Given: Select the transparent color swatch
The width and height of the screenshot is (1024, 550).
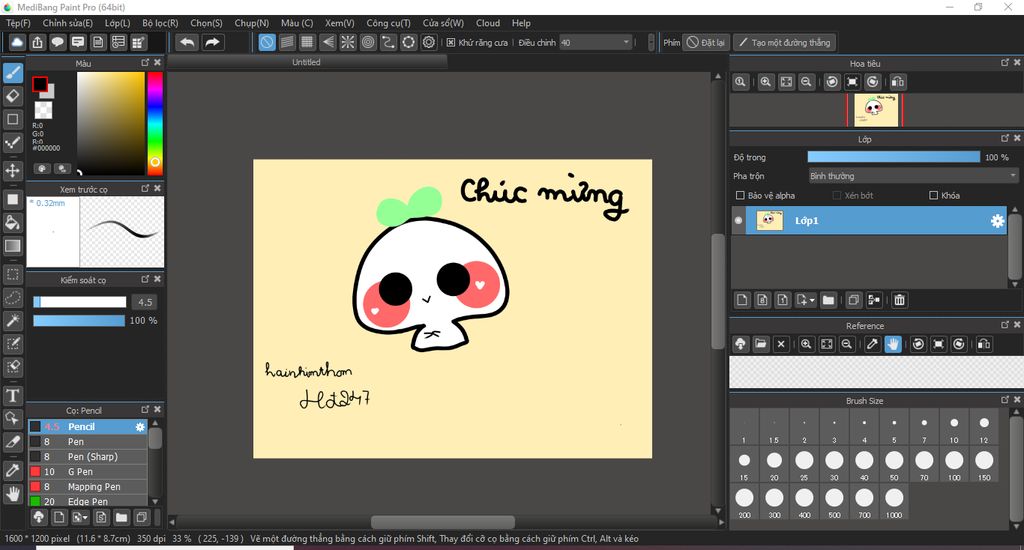Looking at the screenshot, I should pos(43,110).
